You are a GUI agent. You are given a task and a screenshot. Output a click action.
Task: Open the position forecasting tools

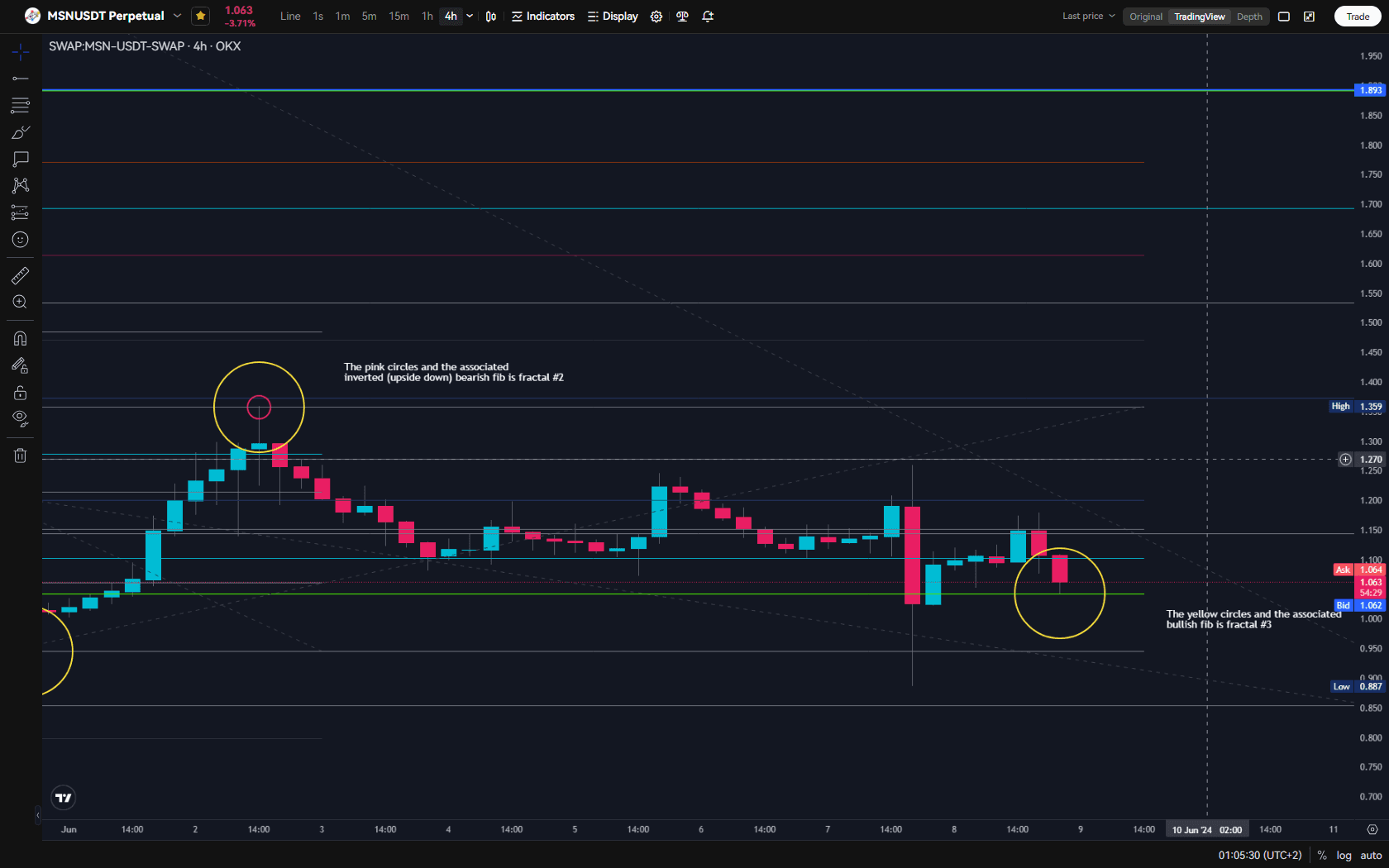21,212
